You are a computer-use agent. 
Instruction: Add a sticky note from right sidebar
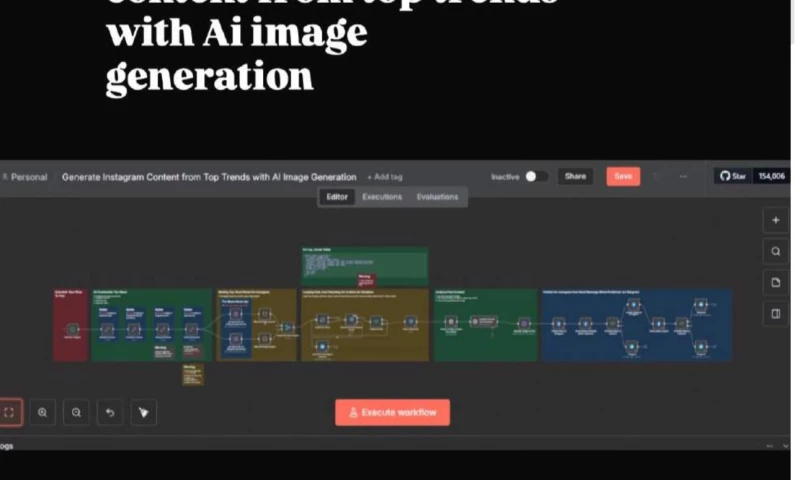pos(776,283)
